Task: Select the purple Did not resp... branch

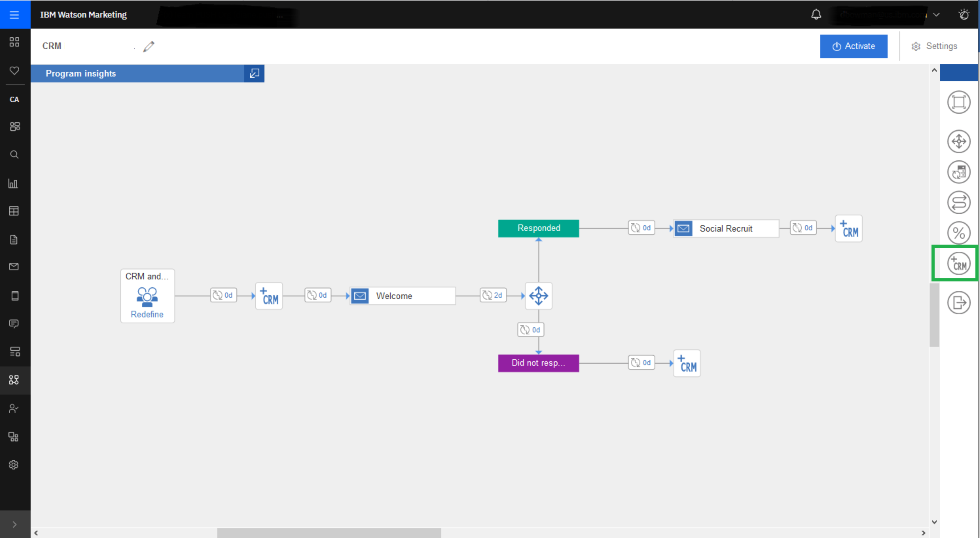Action: (x=539, y=363)
